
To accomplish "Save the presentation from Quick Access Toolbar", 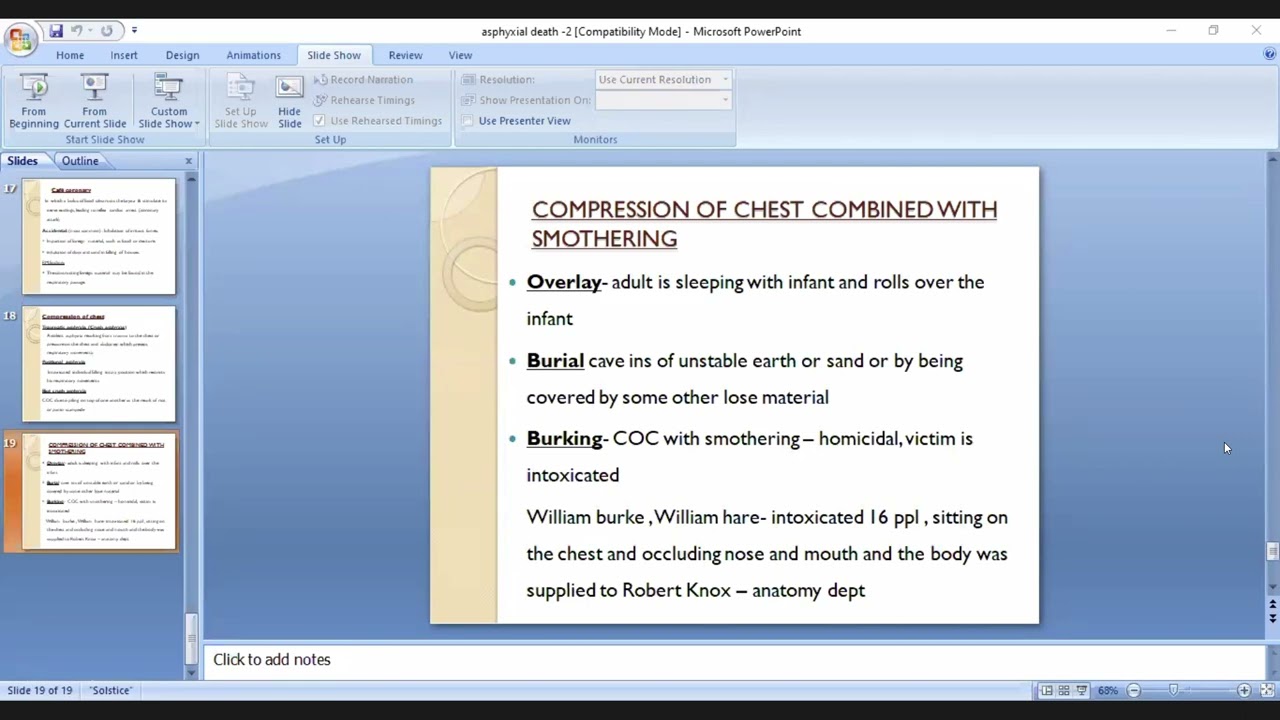I will point(56,31).
